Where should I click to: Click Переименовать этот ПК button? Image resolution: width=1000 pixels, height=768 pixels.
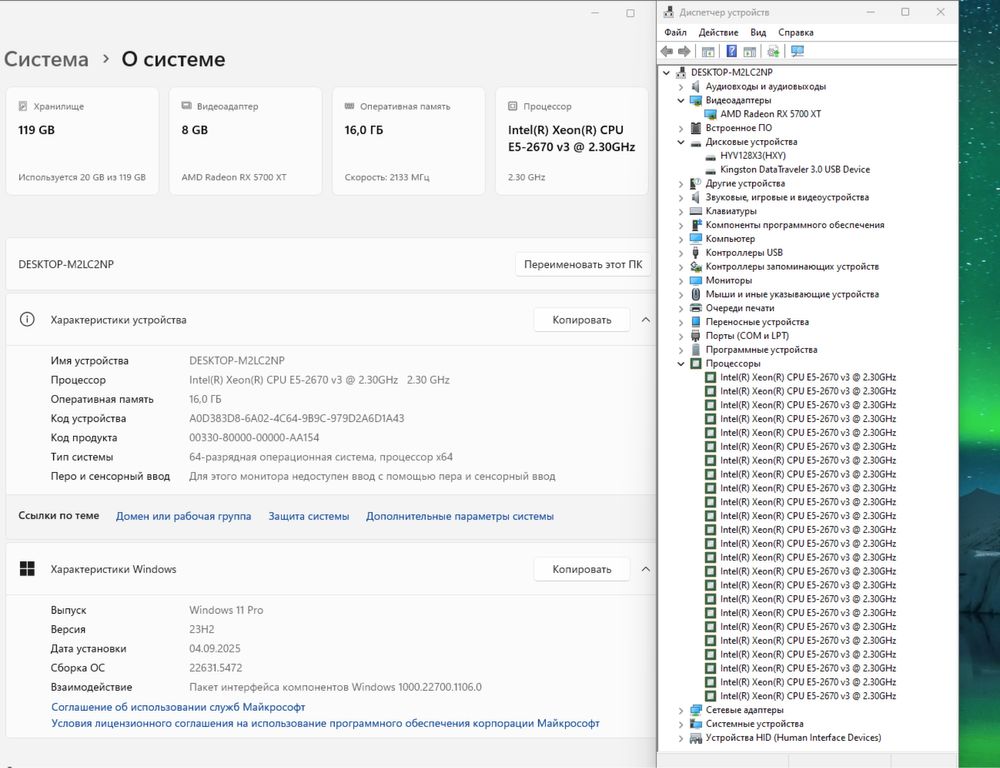click(x=583, y=264)
